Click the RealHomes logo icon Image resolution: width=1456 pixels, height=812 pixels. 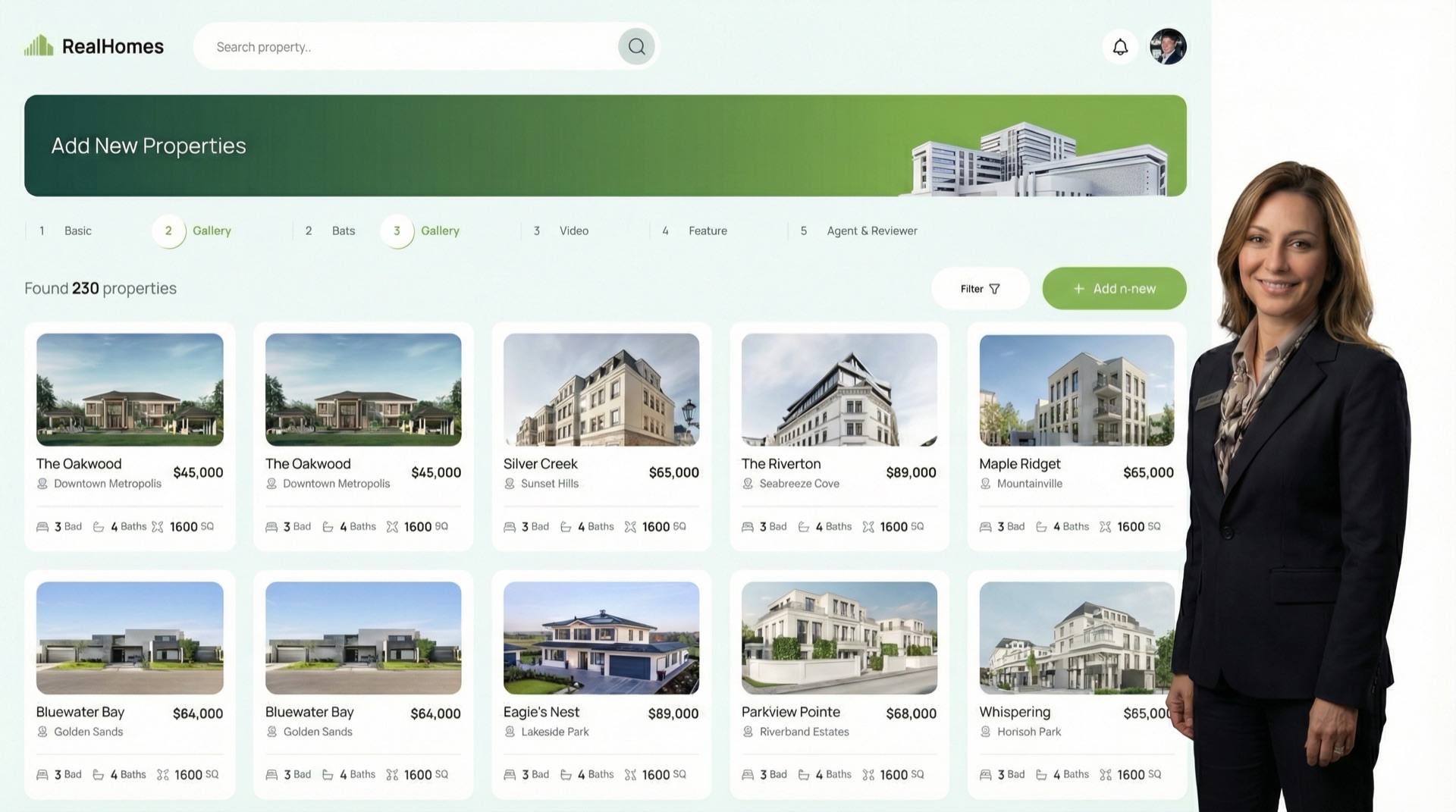[x=38, y=45]
